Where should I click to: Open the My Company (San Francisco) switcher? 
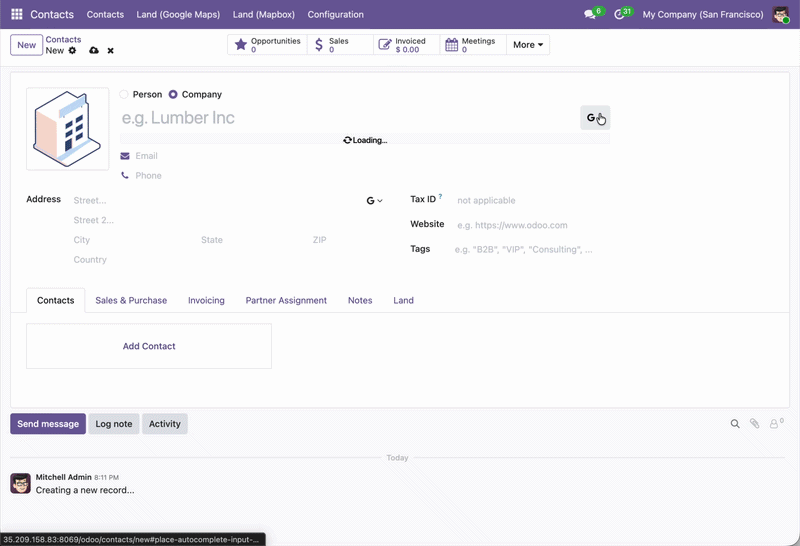coord(703,14)
